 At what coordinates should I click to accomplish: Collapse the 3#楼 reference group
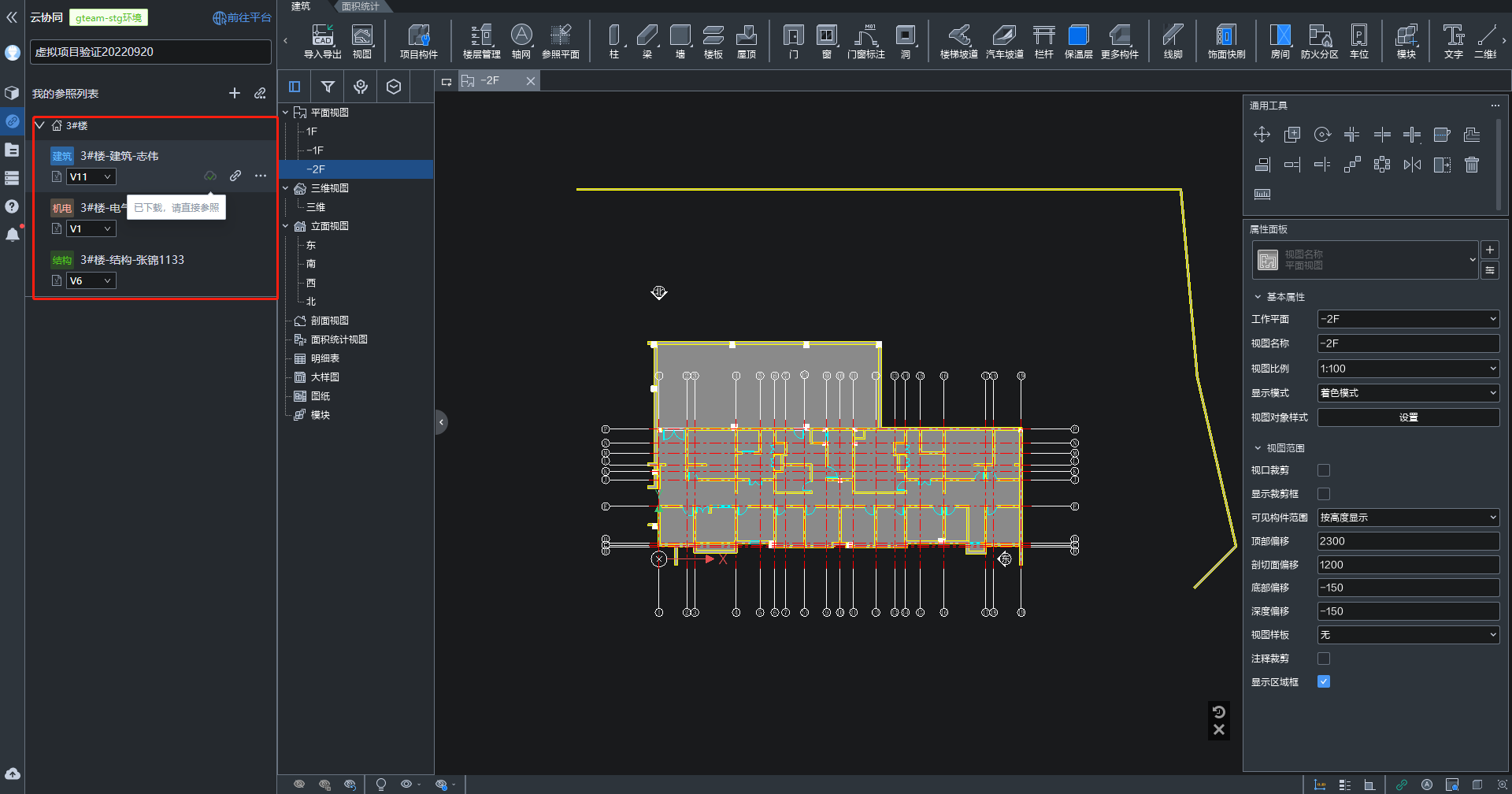[39, 125]
